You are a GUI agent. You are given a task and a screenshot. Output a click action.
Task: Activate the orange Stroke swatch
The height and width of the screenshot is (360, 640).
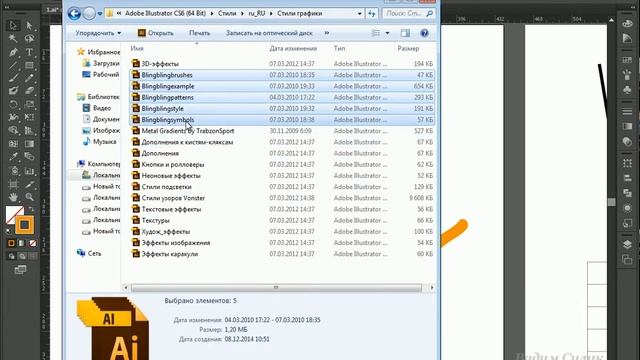point(24,225)
